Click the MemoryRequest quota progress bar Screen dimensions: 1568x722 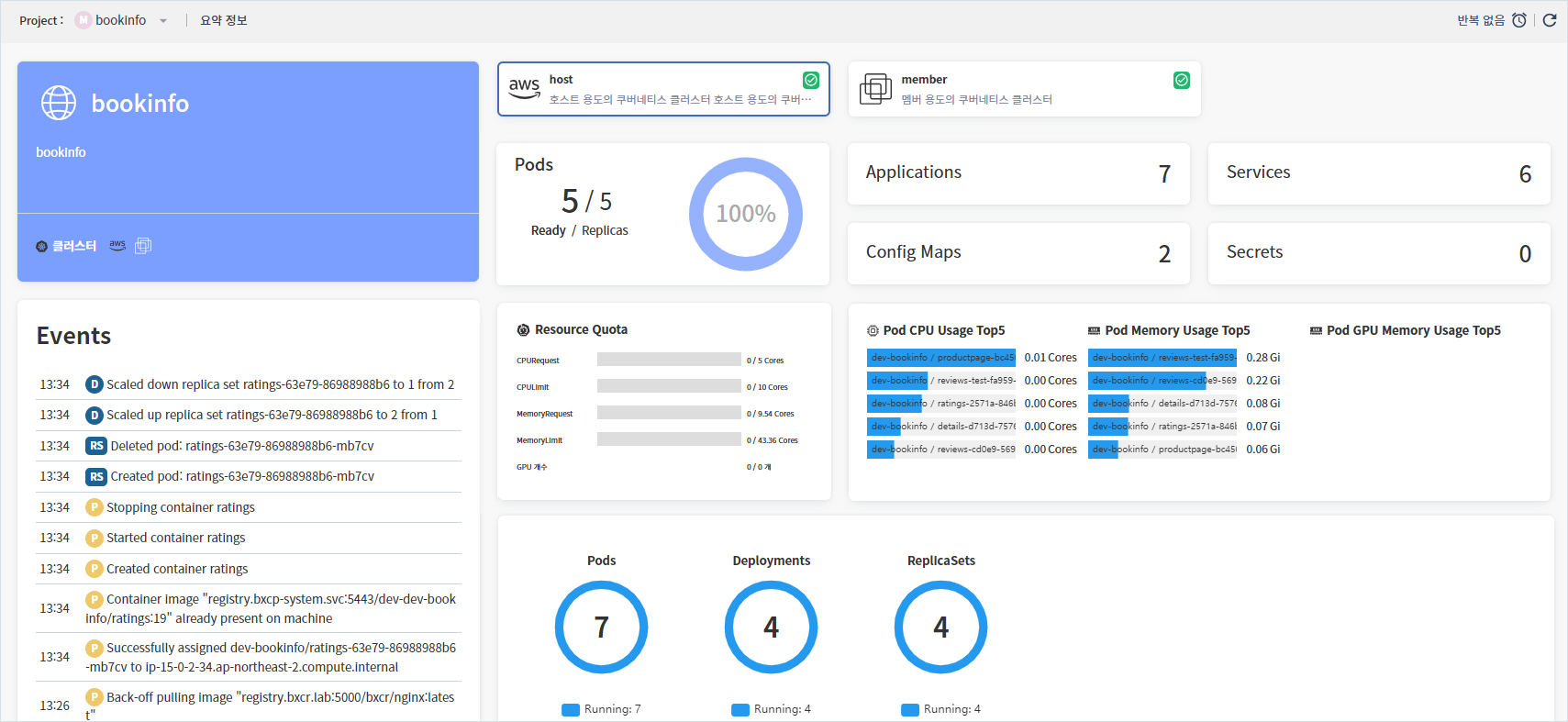[x=669, y=413]
